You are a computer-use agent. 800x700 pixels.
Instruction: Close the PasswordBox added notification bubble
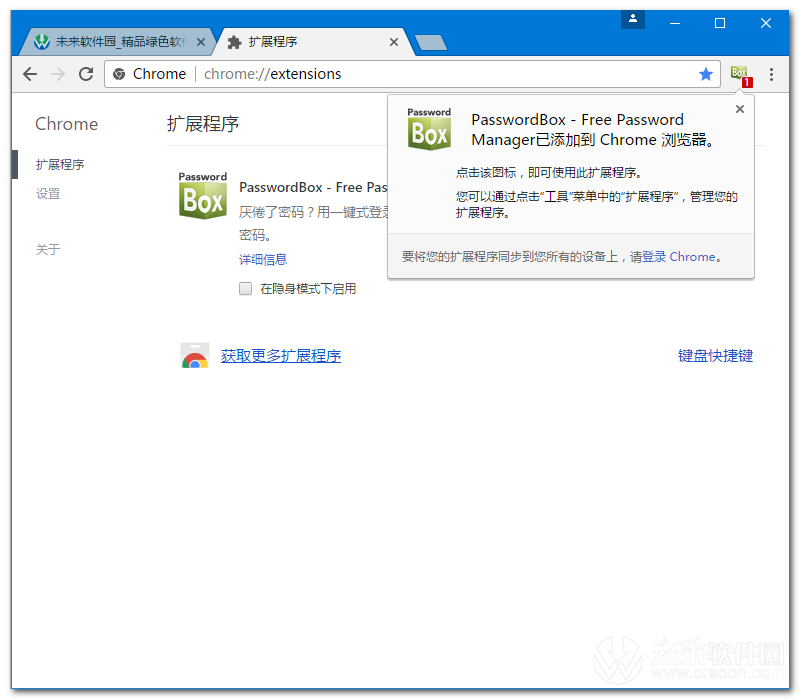click(740, 109)
